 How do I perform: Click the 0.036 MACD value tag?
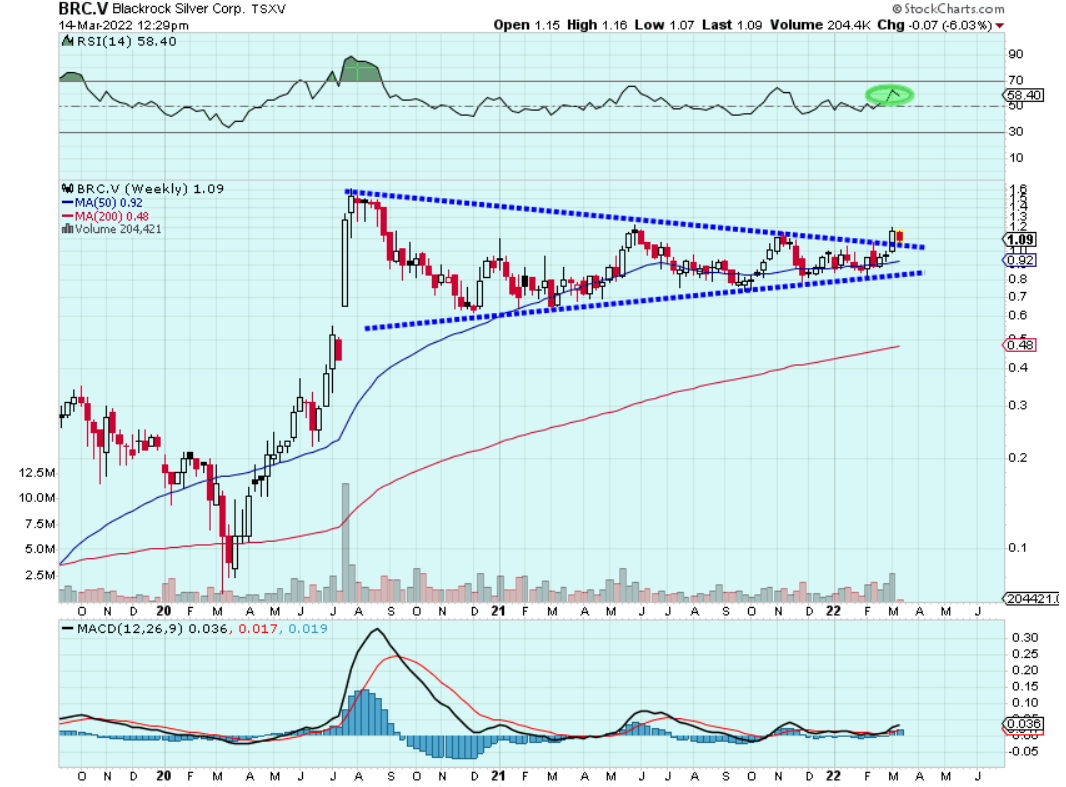tap(1024, 723)
